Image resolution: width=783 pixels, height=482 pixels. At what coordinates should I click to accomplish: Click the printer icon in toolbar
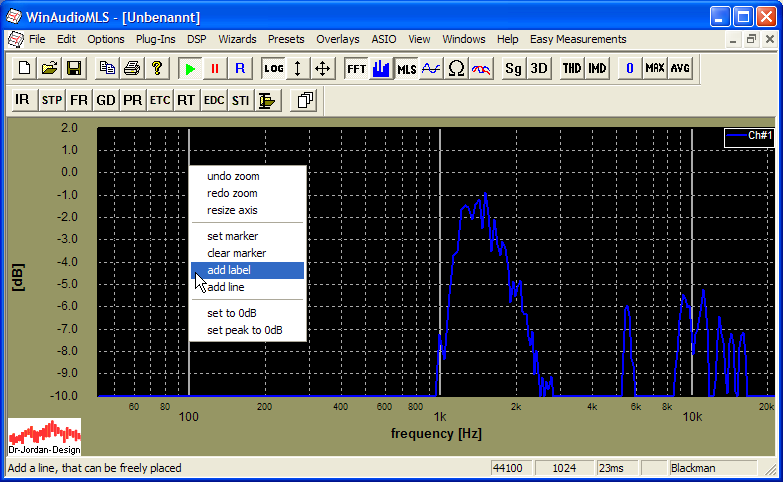tap(132, 68)
